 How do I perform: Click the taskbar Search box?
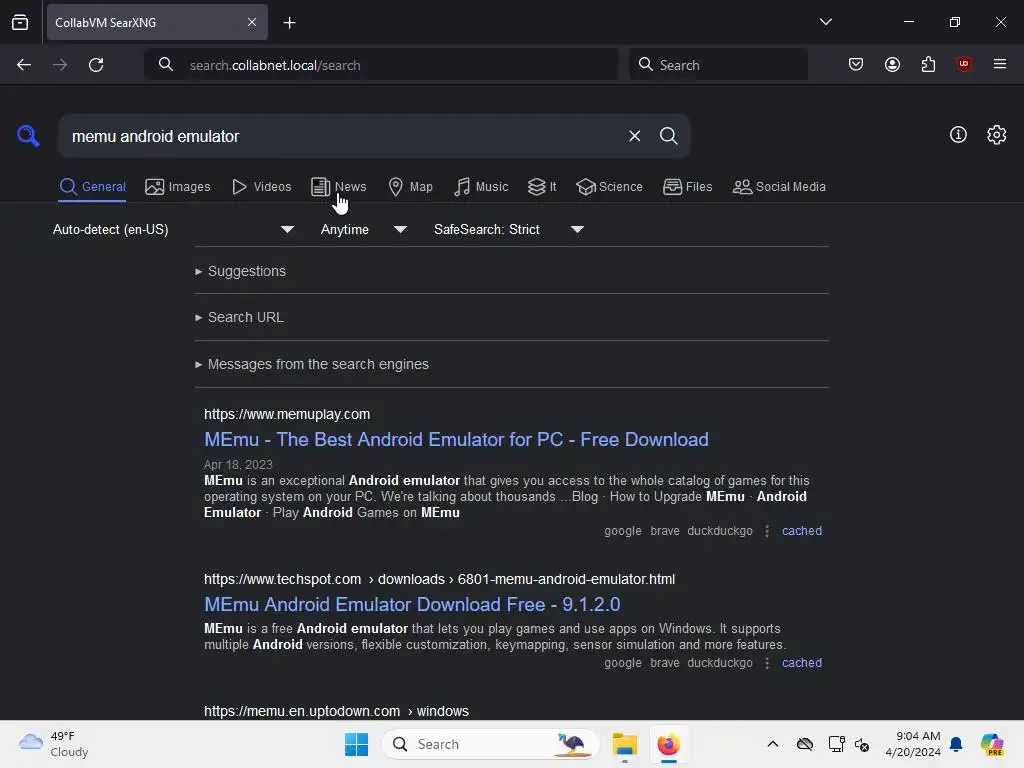click(x=490, y=744)
